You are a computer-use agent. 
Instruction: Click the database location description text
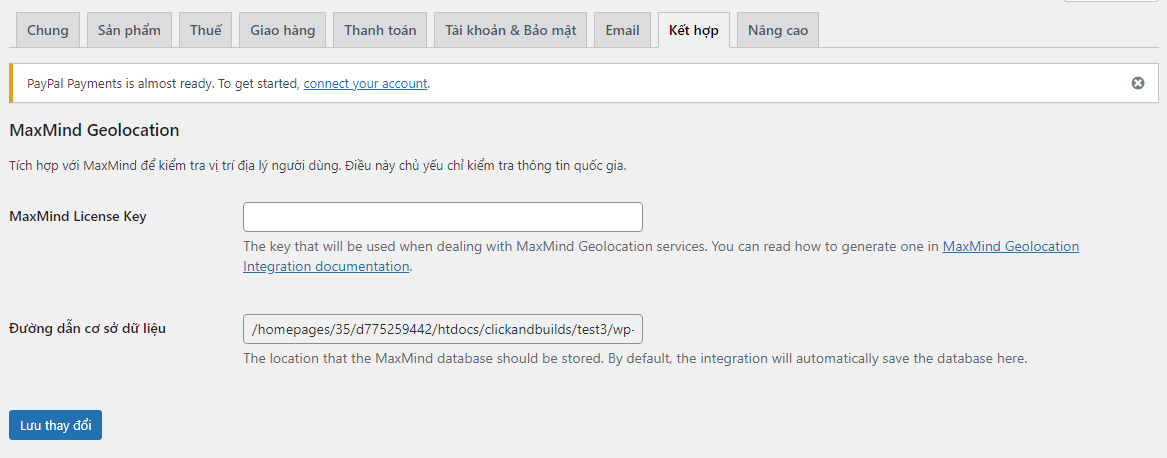click(634, 358)
